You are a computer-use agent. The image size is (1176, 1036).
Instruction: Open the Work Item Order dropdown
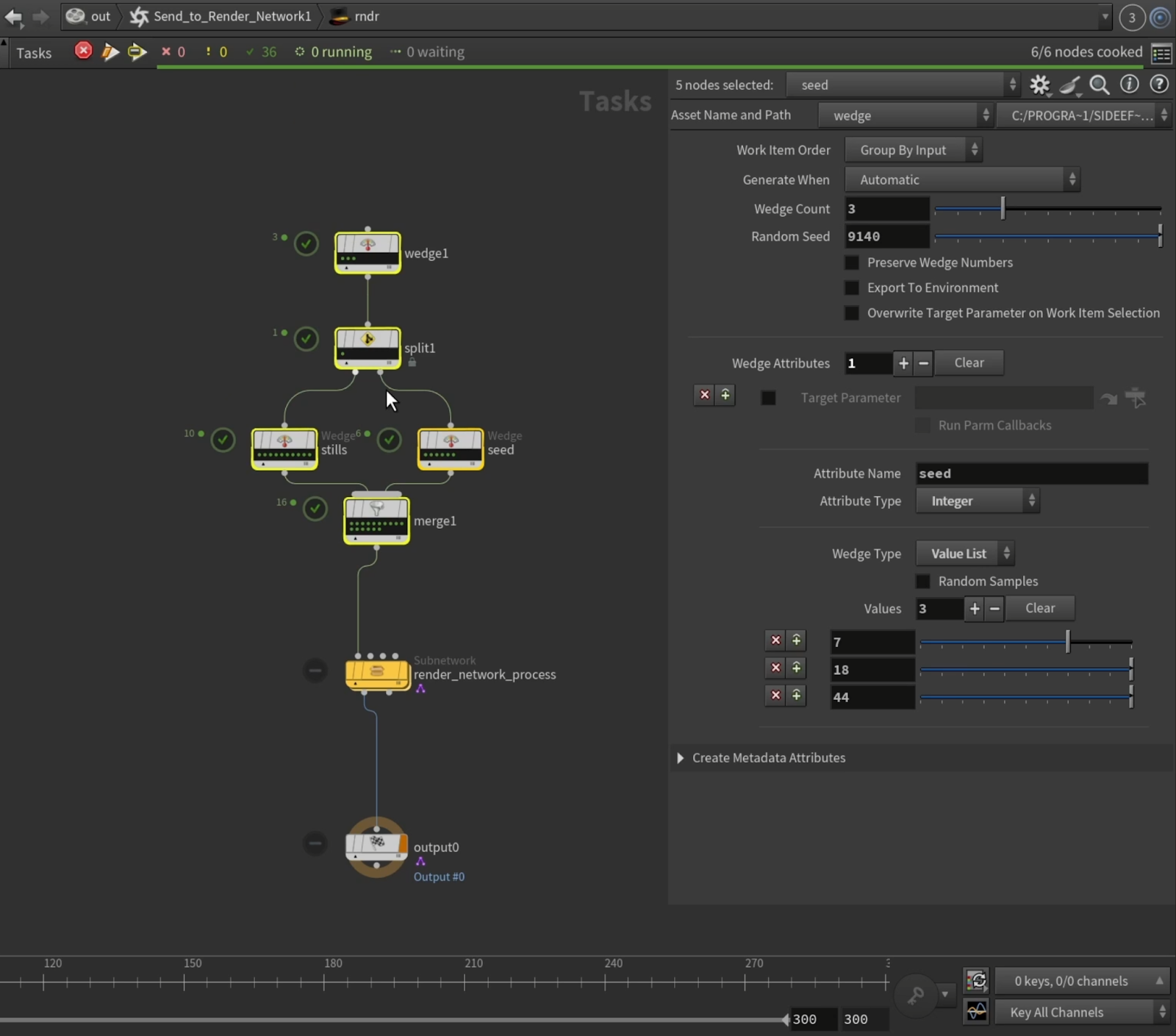click(x=913, y=150)
